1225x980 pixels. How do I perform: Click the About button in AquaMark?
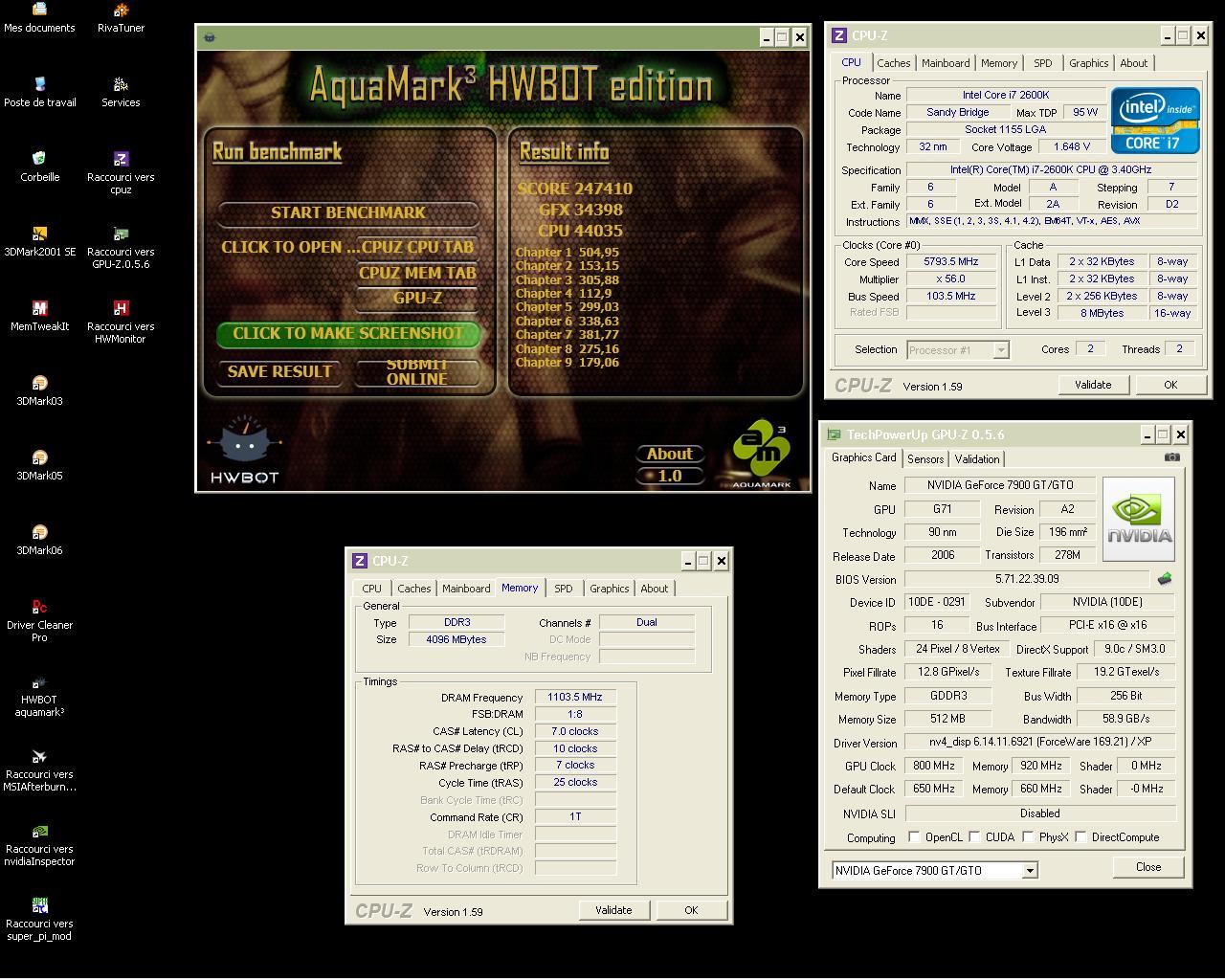pyautogui.click(x=670, y=454)
